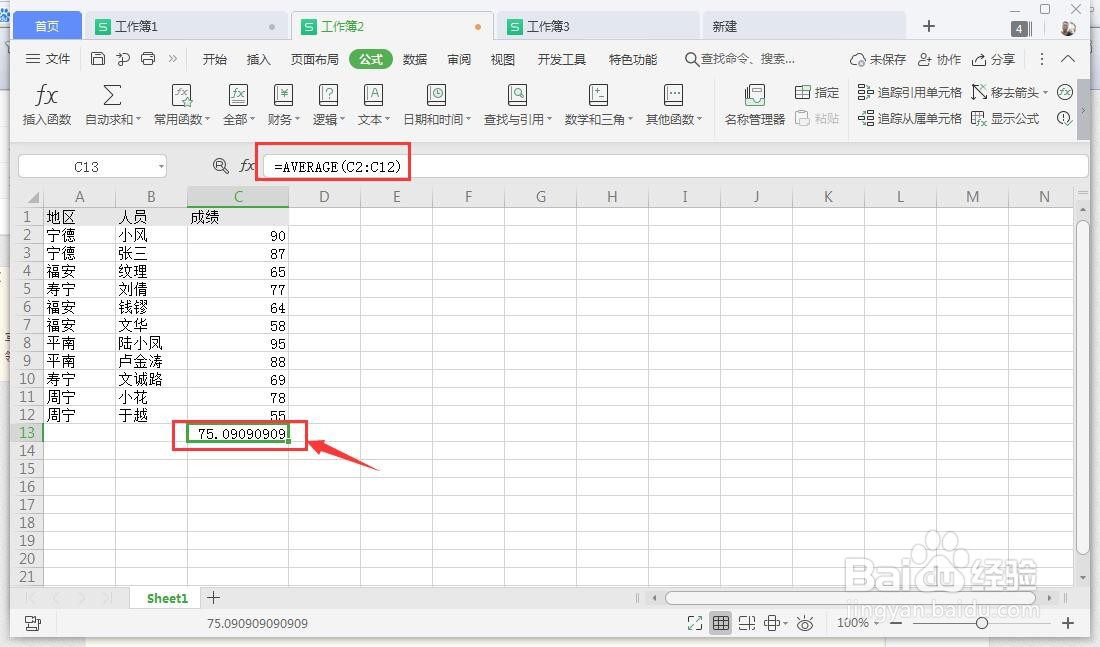Click the select-all corner of the grid

pyautogui.click(x=32, y=197)
